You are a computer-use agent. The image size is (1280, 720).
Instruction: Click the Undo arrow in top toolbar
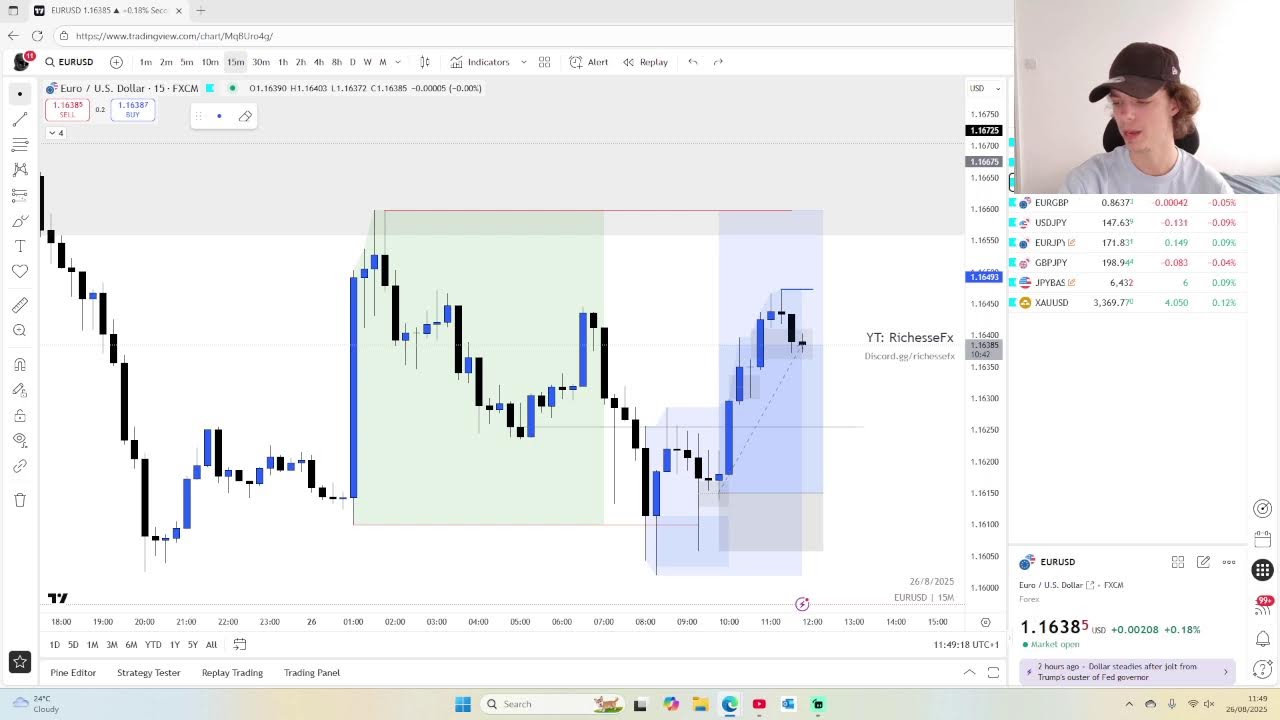pyautogui.click(x=693, y=62)
